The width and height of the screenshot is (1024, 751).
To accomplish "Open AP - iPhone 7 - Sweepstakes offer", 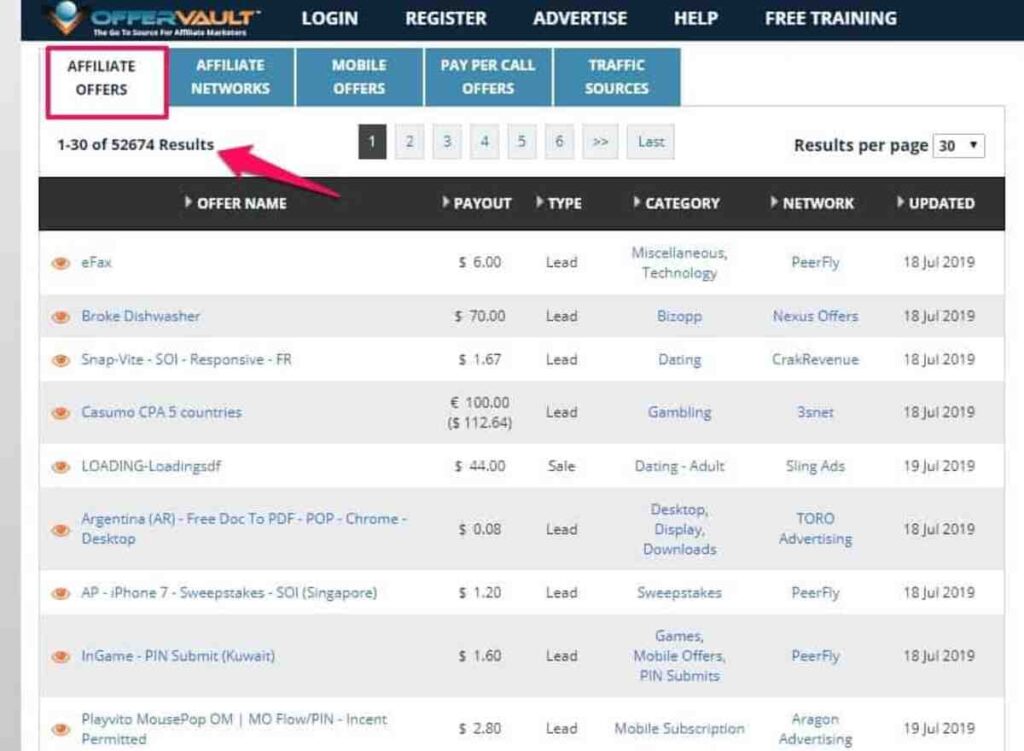I will 229,593.
